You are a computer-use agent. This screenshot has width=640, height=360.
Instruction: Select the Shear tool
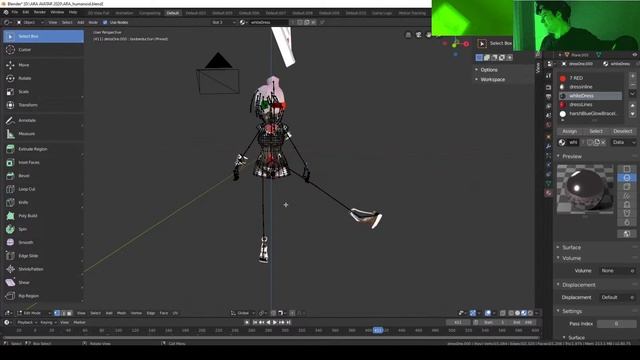tap(43, 282)
